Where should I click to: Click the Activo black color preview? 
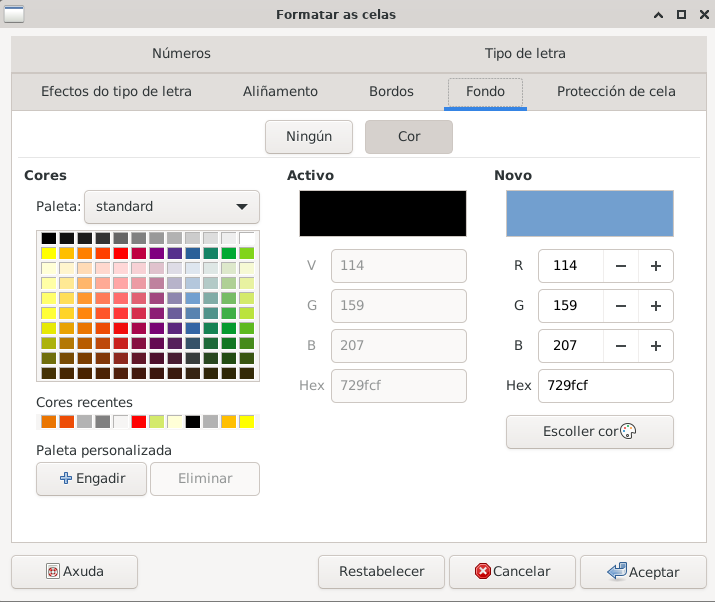[x=383, y=213]
